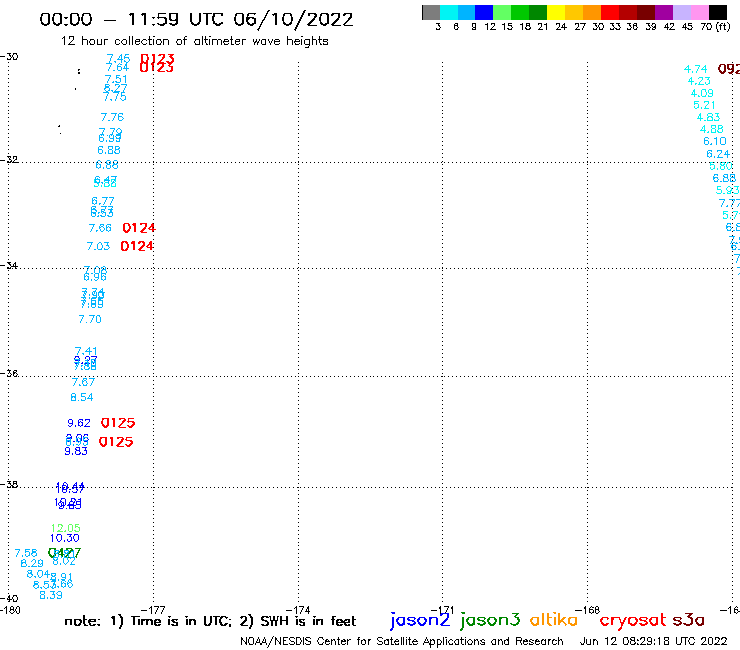The width and height of the screenshot is (740, 650).
Task: Click the wave height value 7.56
Action: [26, 553]
